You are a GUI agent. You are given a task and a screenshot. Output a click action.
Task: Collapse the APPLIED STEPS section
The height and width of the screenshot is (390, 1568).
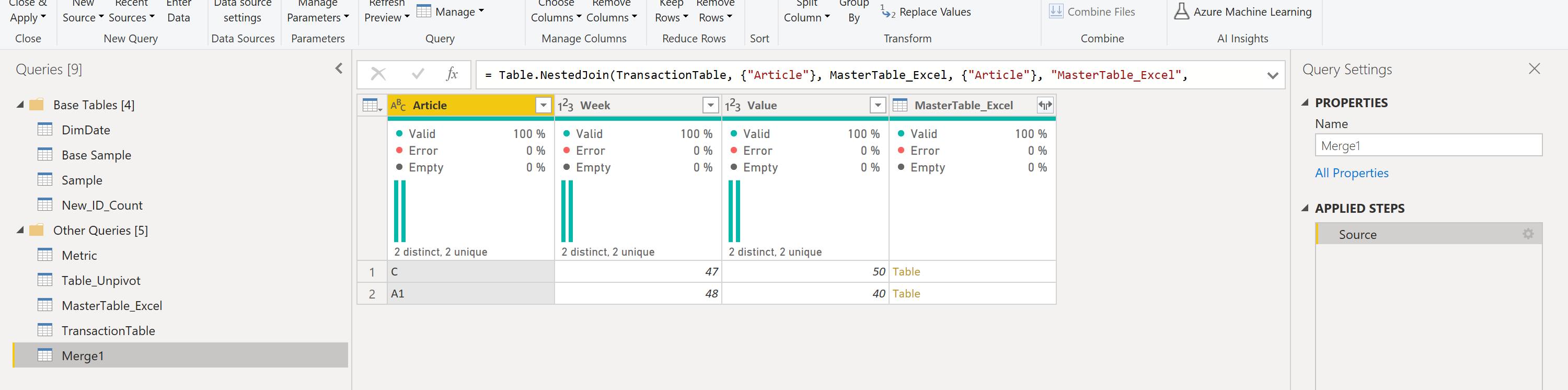[x=1305, y=208]
